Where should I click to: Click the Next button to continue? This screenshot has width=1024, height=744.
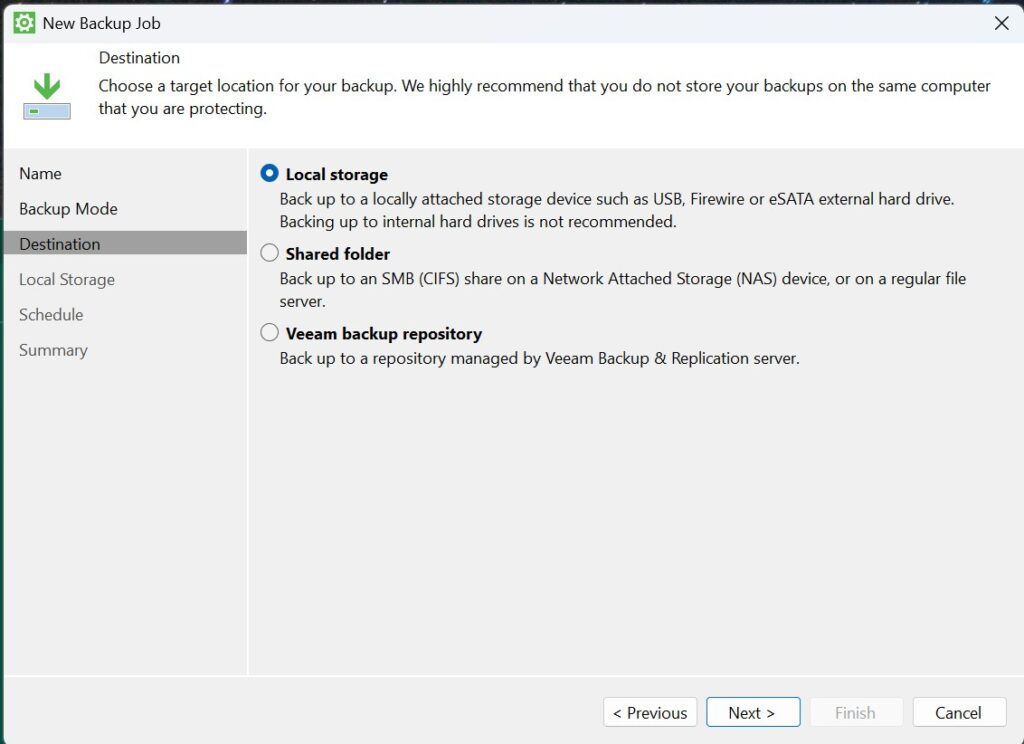[x=752, y=712]
